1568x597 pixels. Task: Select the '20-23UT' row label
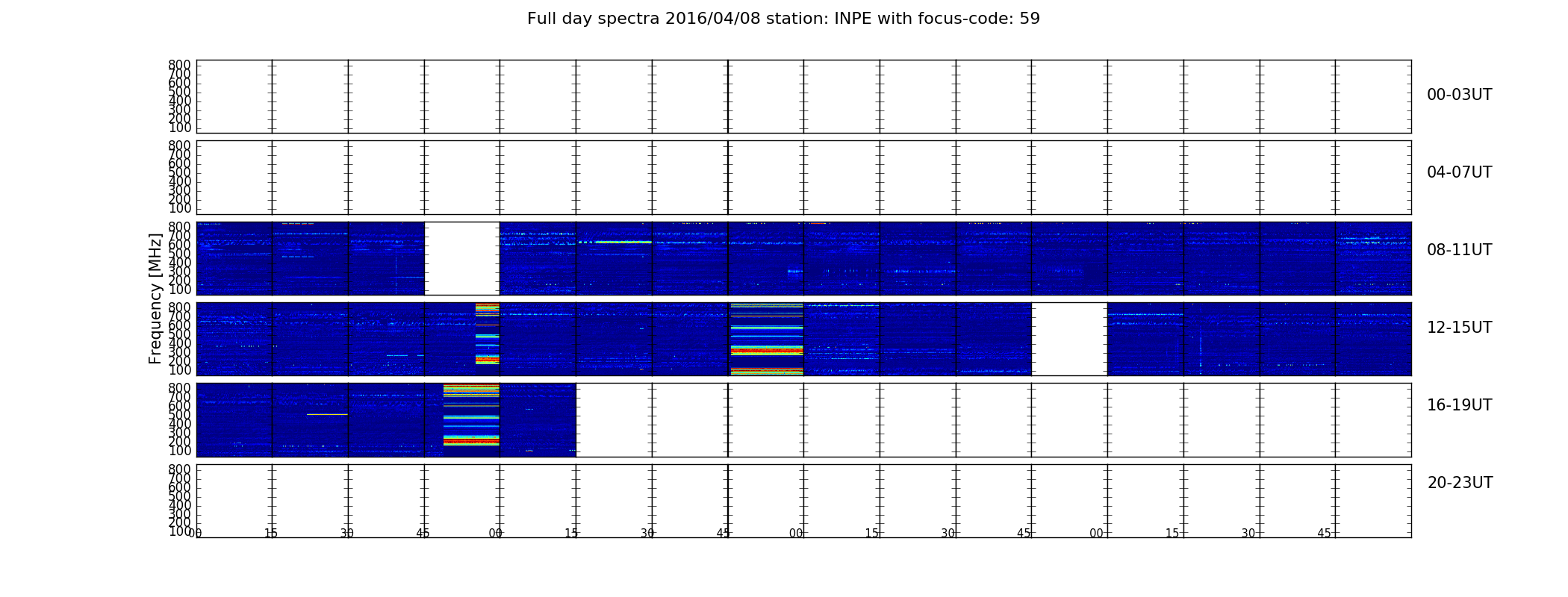point(1460,483)
